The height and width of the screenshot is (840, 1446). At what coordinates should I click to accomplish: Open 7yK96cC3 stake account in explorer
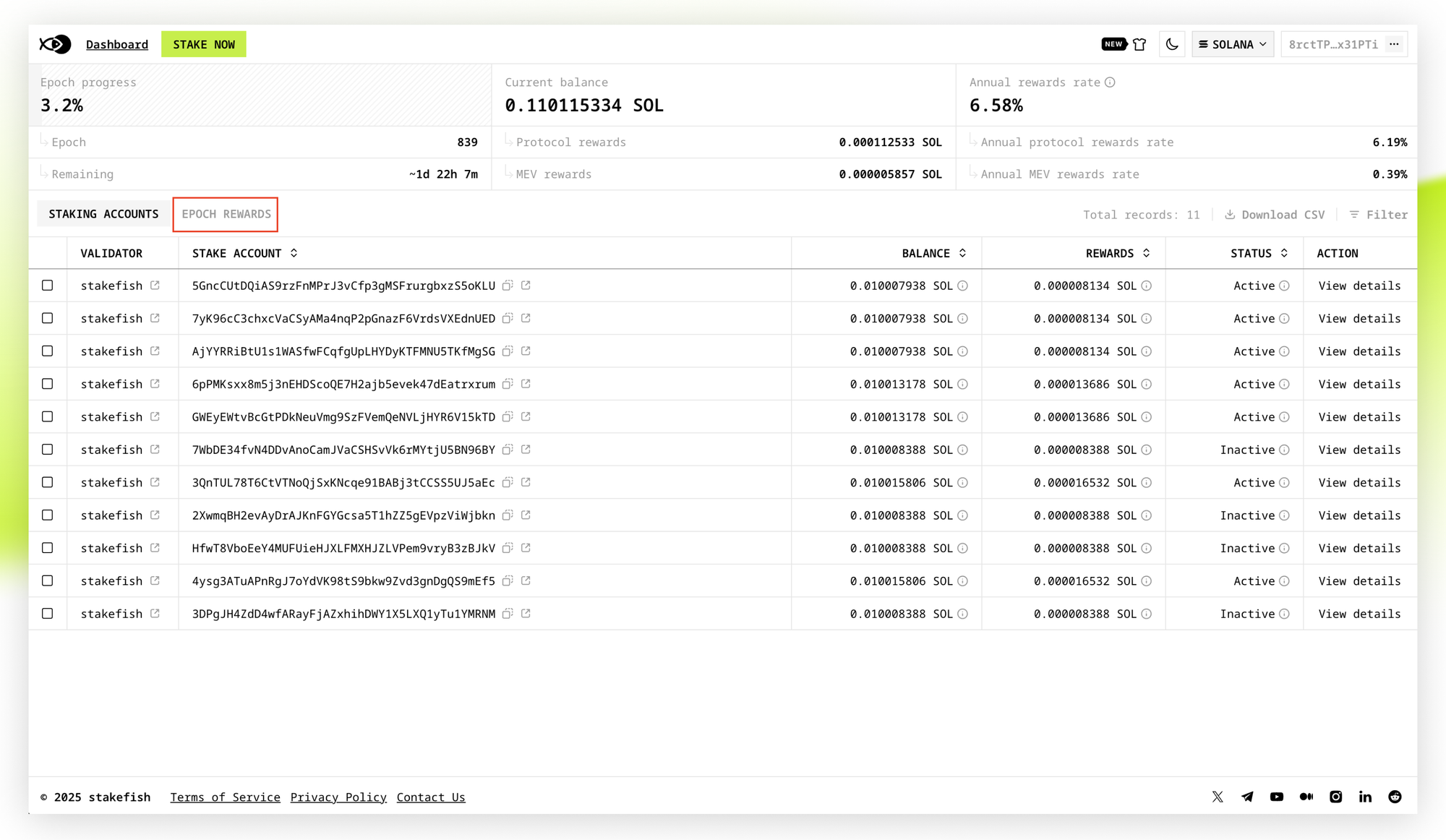(x=526, y=318)
